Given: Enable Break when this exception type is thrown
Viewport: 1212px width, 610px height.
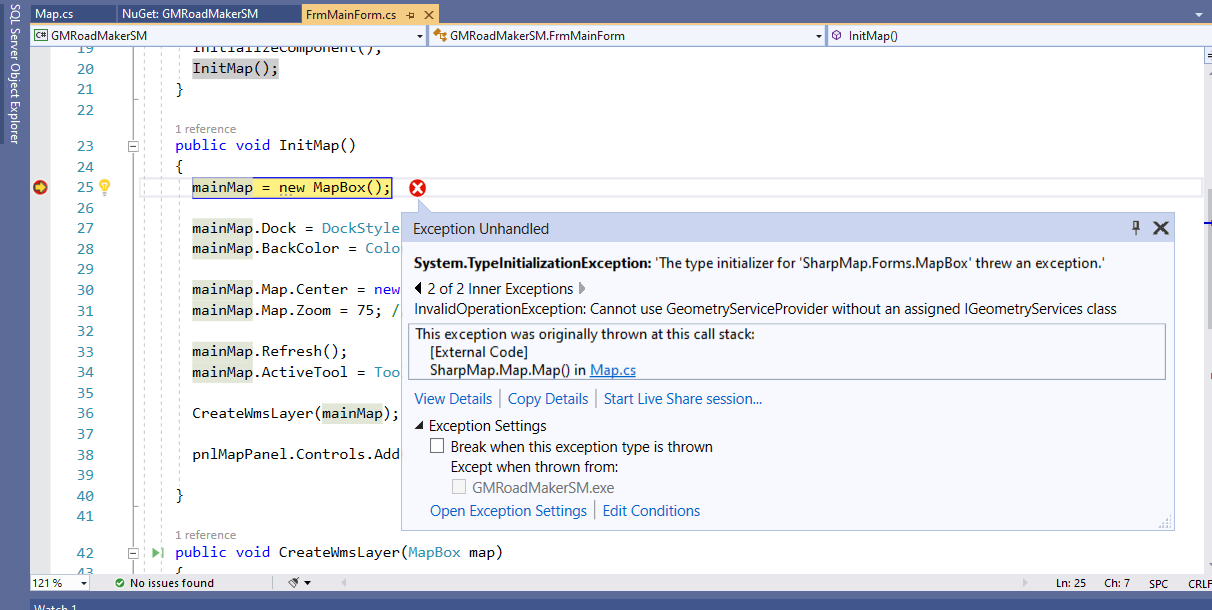Looking at the screenshot, I should 437,445.
